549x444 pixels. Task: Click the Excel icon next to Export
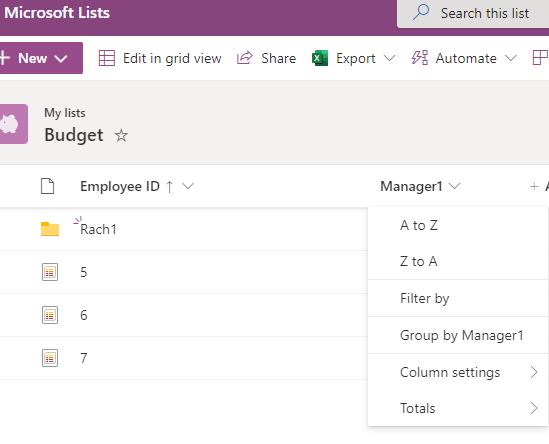coord(320,58)
